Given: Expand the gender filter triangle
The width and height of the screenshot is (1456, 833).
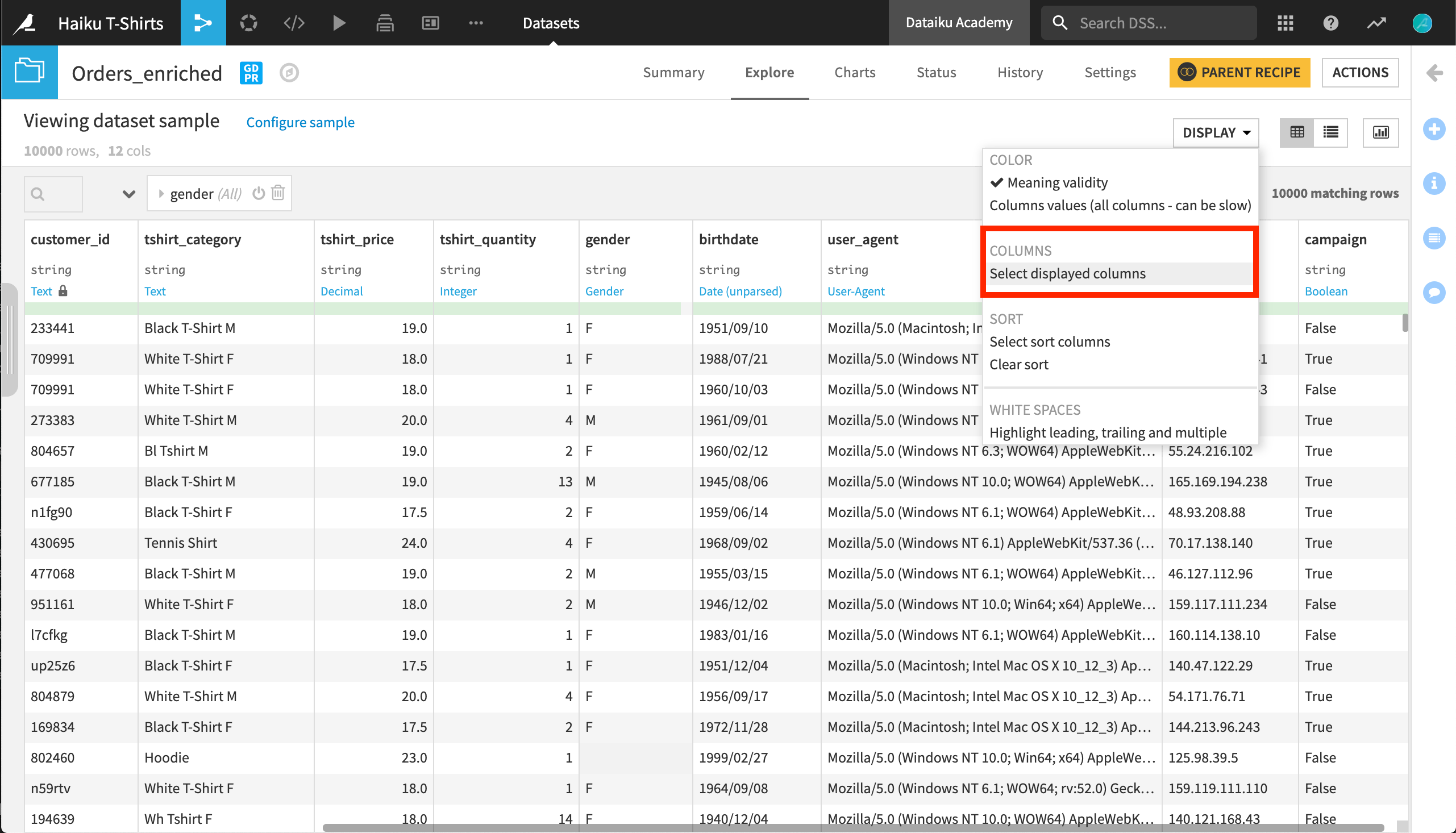Looking at the screenshot, I should (x=161, y=194).
